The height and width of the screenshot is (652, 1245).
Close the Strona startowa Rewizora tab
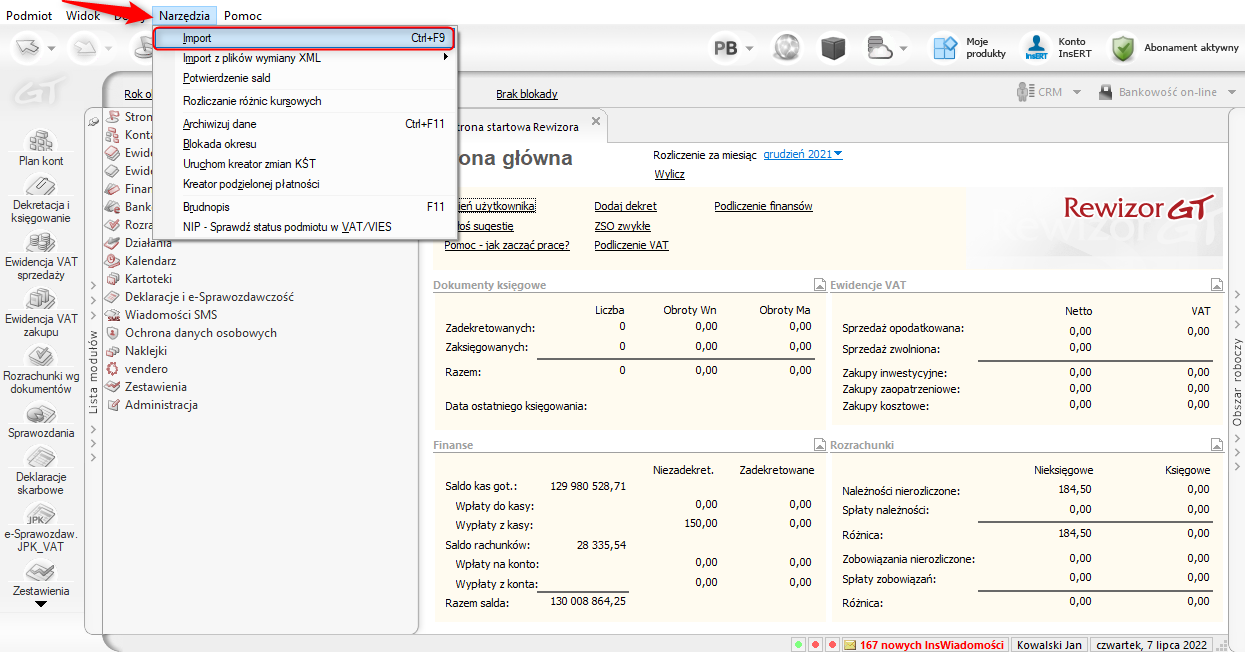point(595,121)
